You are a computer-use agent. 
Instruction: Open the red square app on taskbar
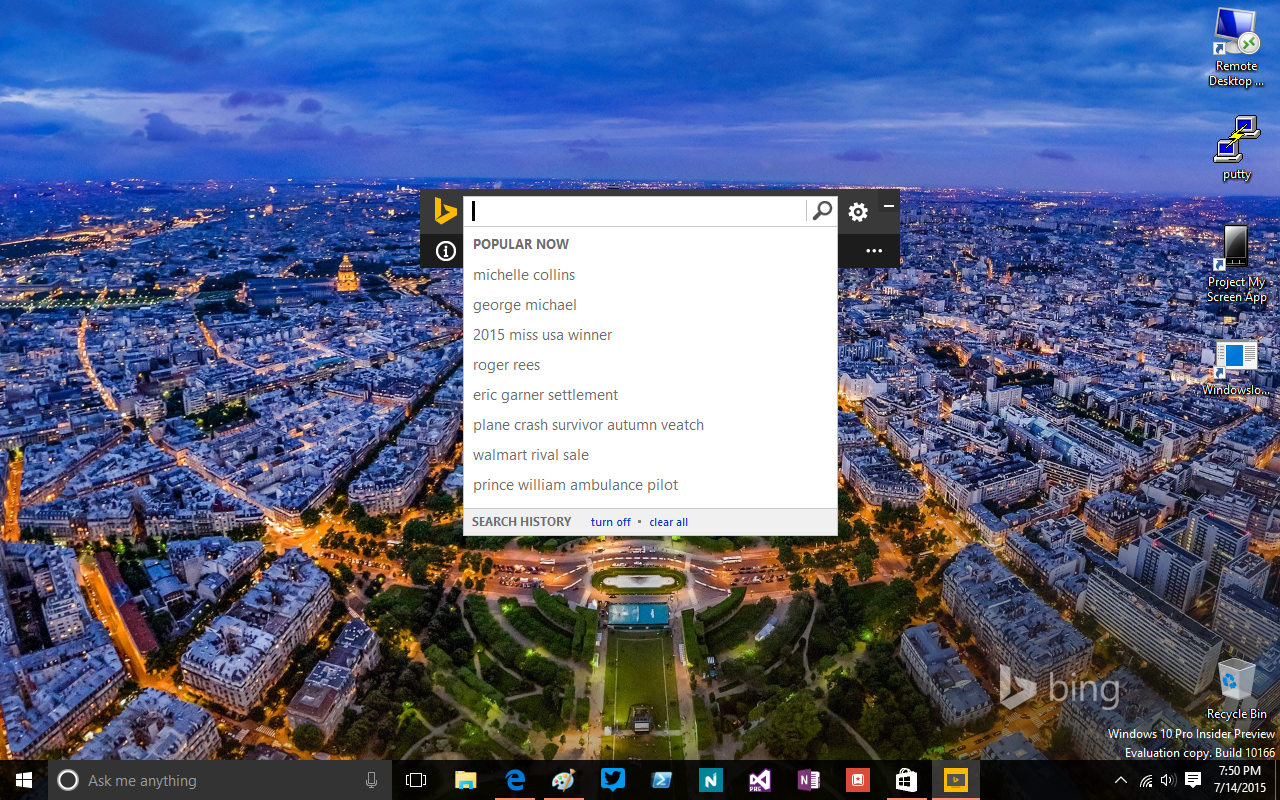pos(858,780)
